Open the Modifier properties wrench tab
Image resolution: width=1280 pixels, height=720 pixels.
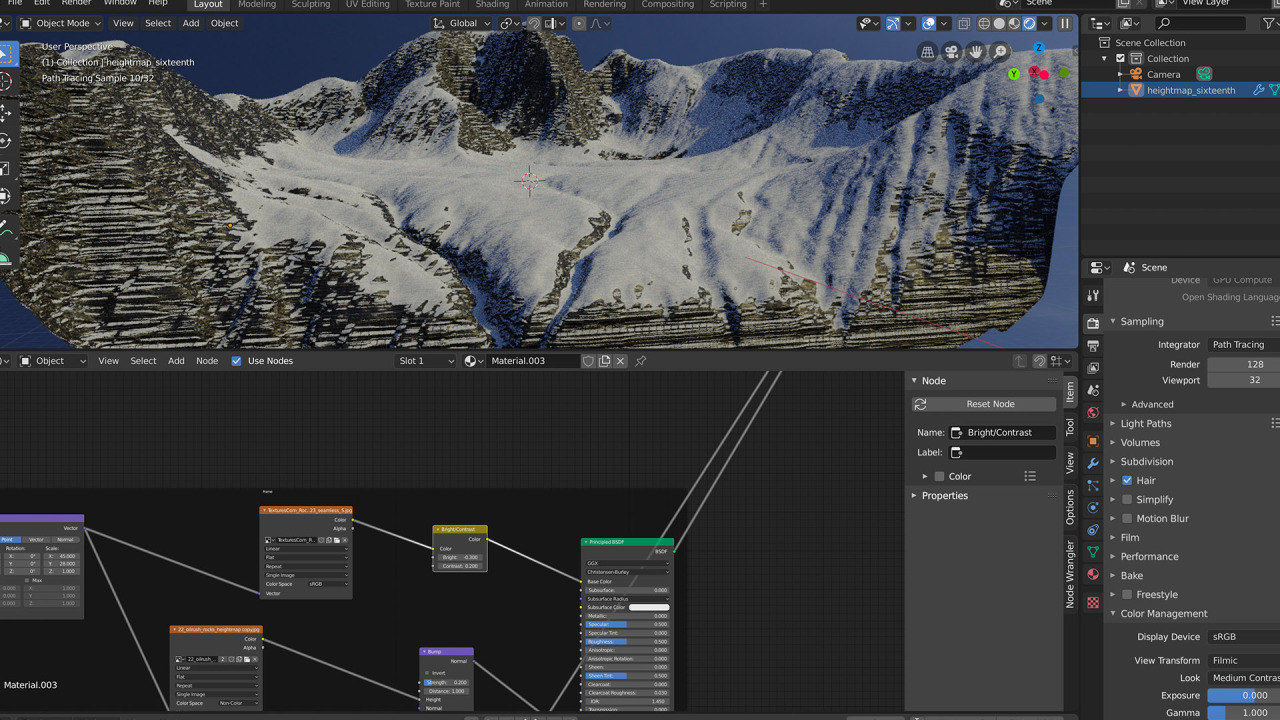click(1093, 463)
